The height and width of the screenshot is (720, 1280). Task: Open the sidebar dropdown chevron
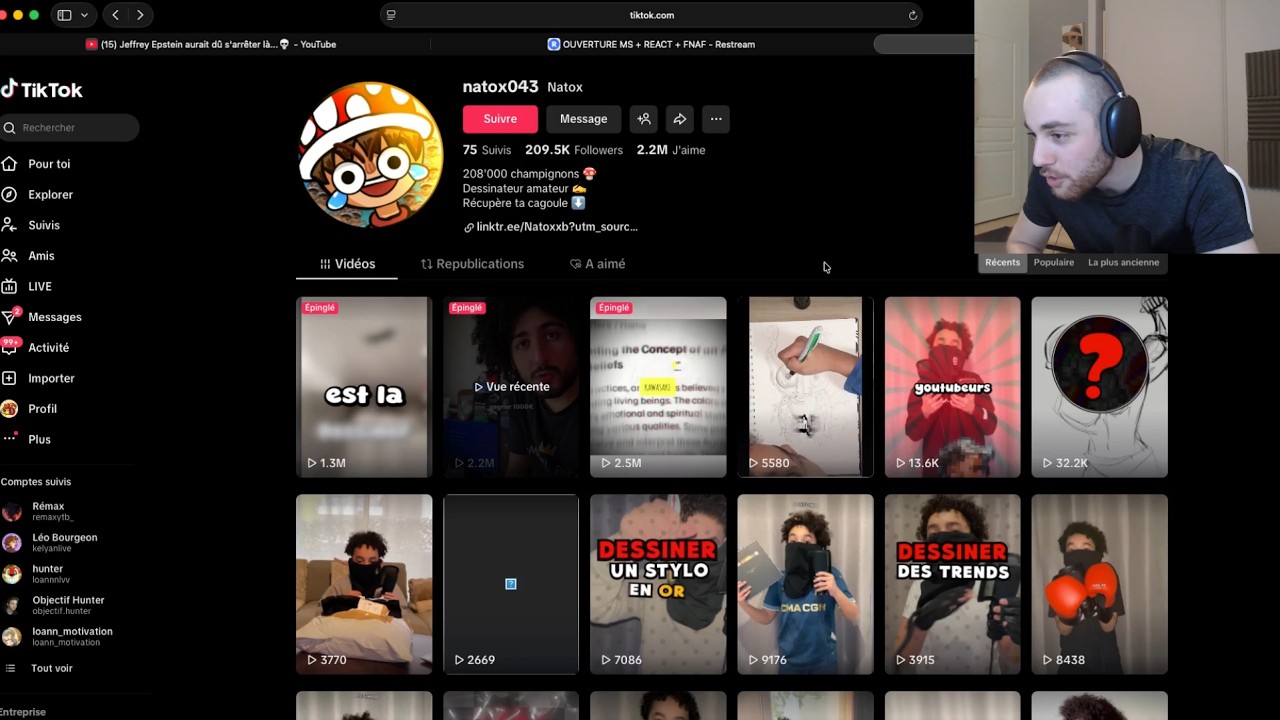(84, 15)
